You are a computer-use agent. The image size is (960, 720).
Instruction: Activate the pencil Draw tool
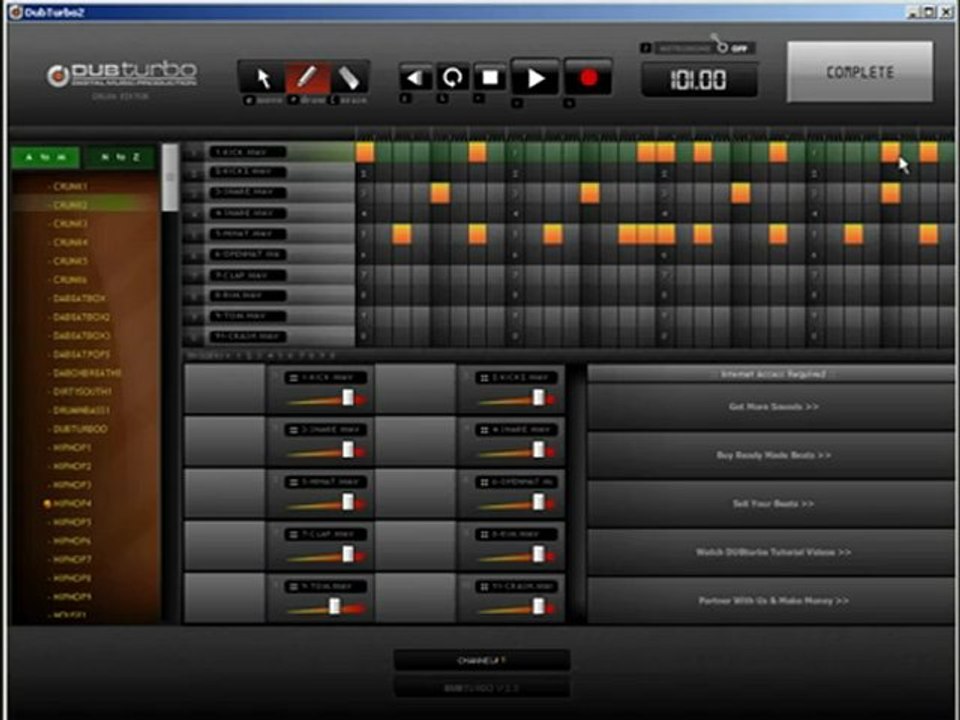pyautogui.click(x=307, y=78)
